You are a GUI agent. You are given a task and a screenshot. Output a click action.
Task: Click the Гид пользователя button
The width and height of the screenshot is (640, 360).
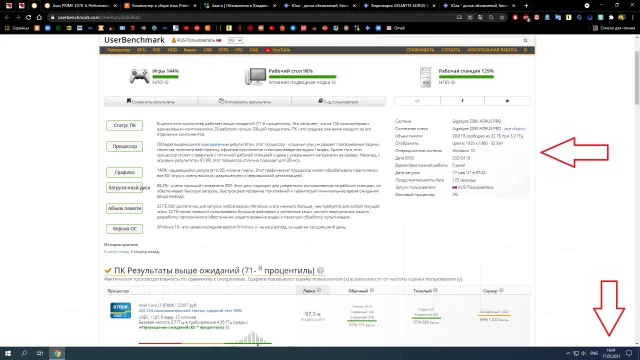338,101
